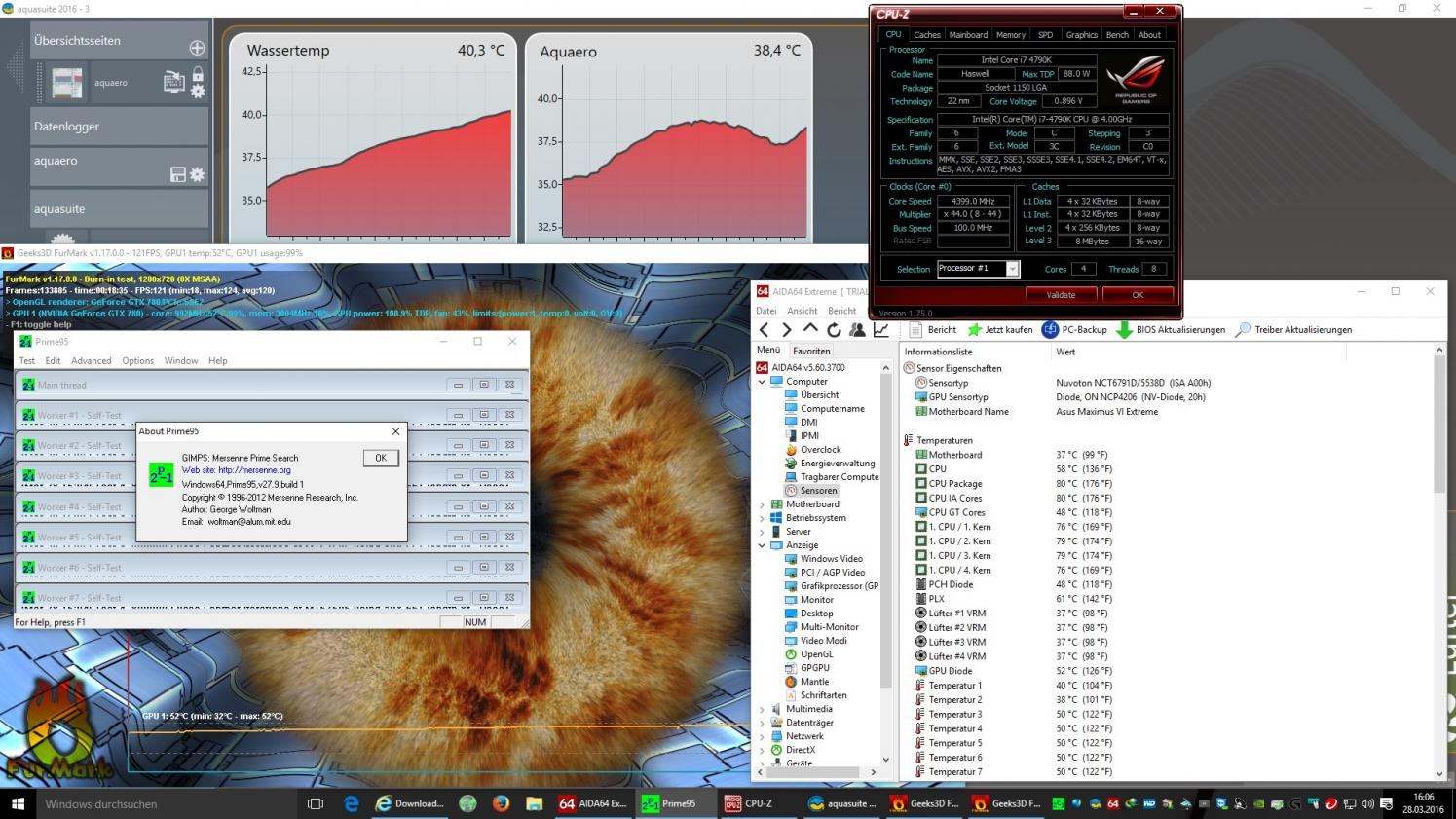Click Bericht report button in AIDA64 toolbar
The image size is (1456, 819).
(932, 330)
